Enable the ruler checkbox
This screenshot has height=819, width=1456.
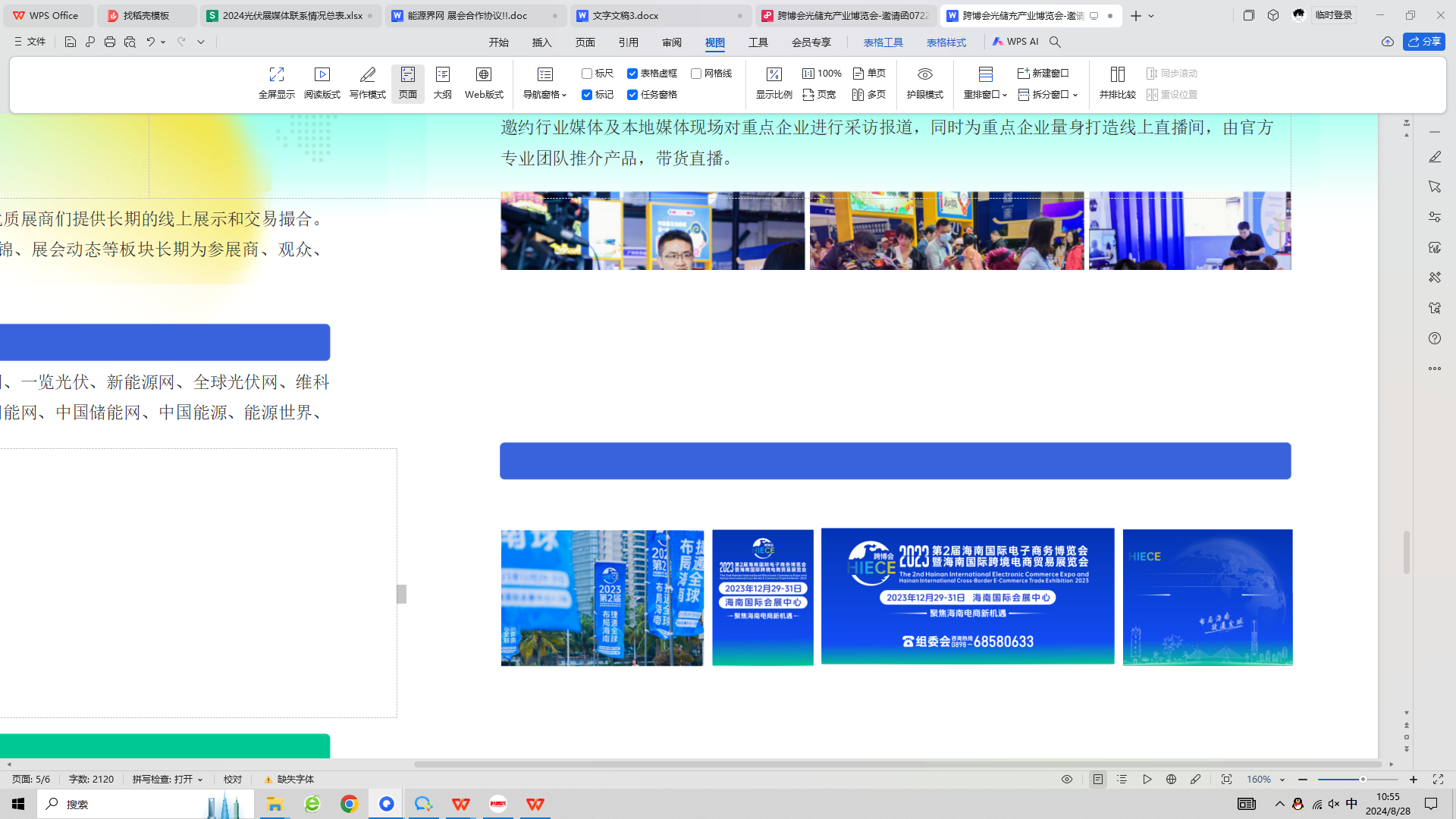[587, 74]
